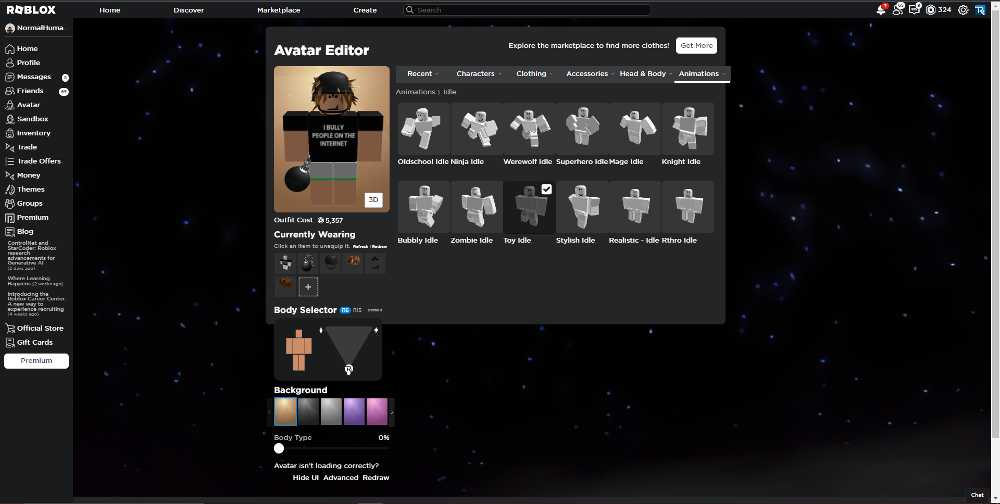1000x504 pixels.
Task: Click the plus slot in Currently Wearing
Action: [x=308, y=287]
